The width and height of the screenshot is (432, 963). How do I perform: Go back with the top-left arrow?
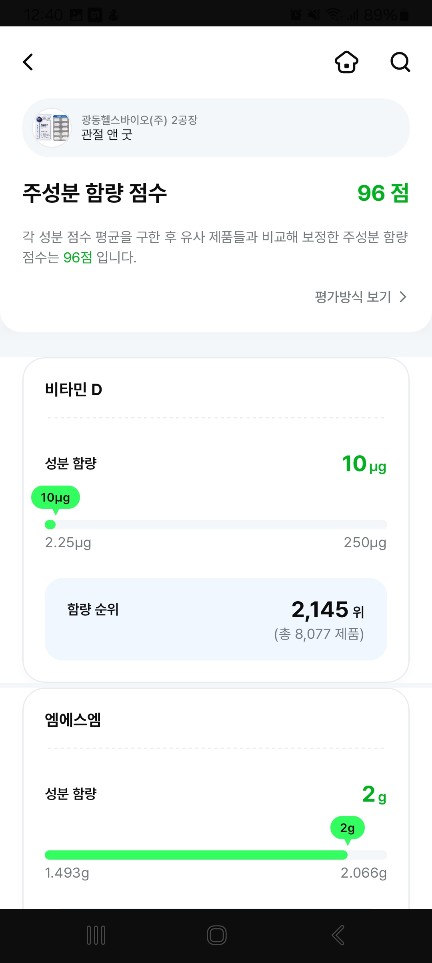[28, 62]
